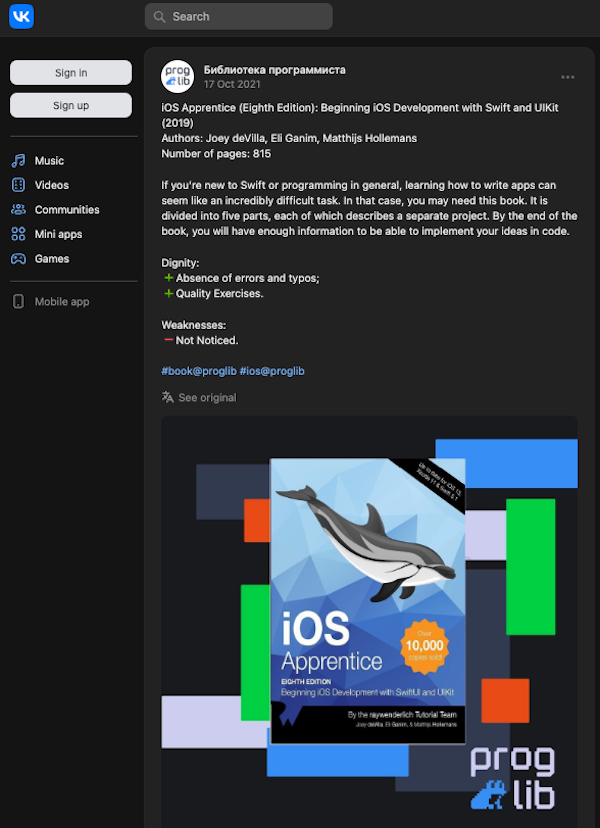The image size is (600, 828).
Task: Go to Games menu label
Action: click(x=52, y=259)
